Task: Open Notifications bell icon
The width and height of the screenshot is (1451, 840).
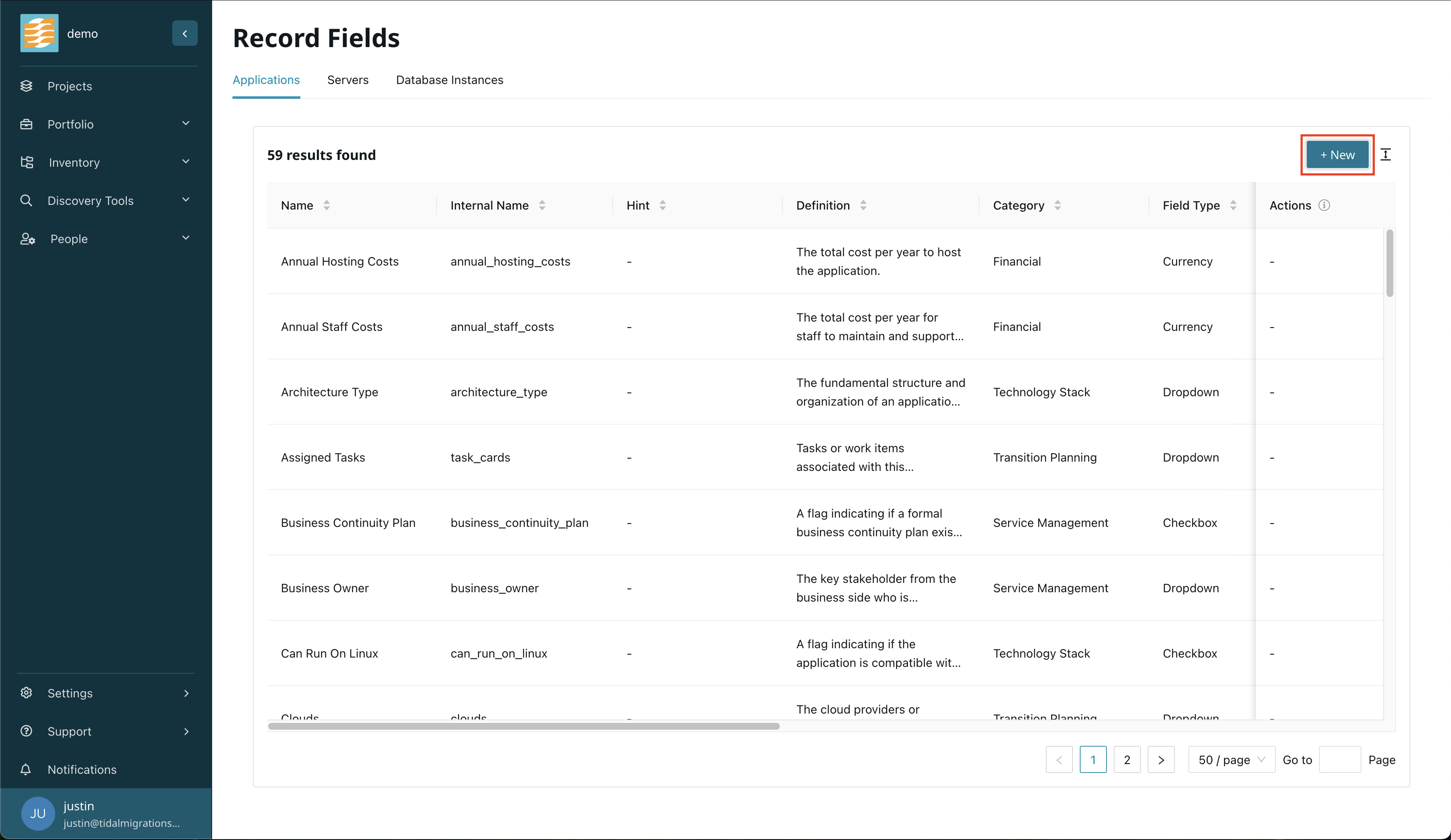Action: (x=26, y=769)
